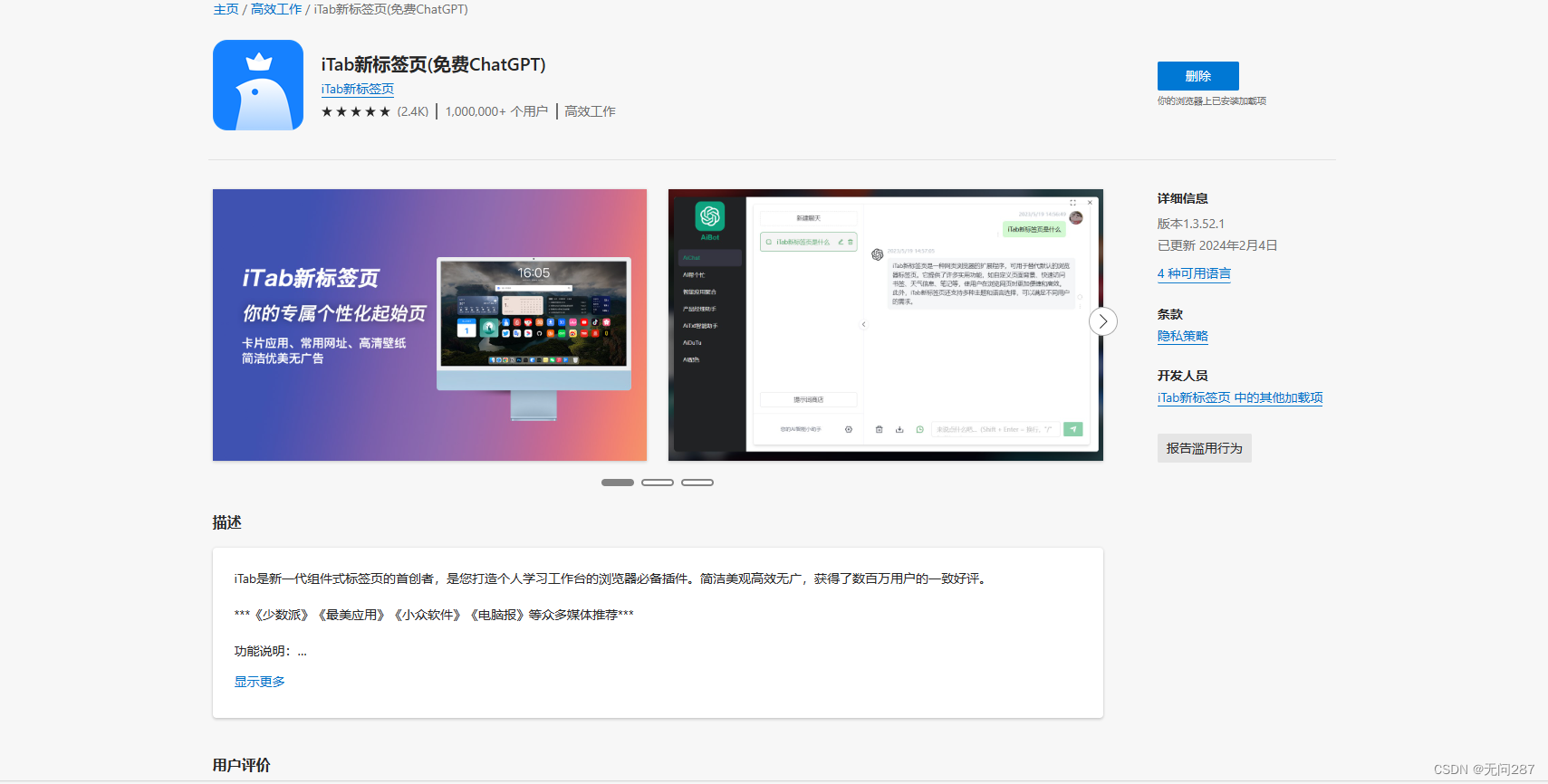The width and height of the screenshot is (1548, 784).
Task: Open the iTab新标签页 publisher link
Action: (x=358, y=89)
